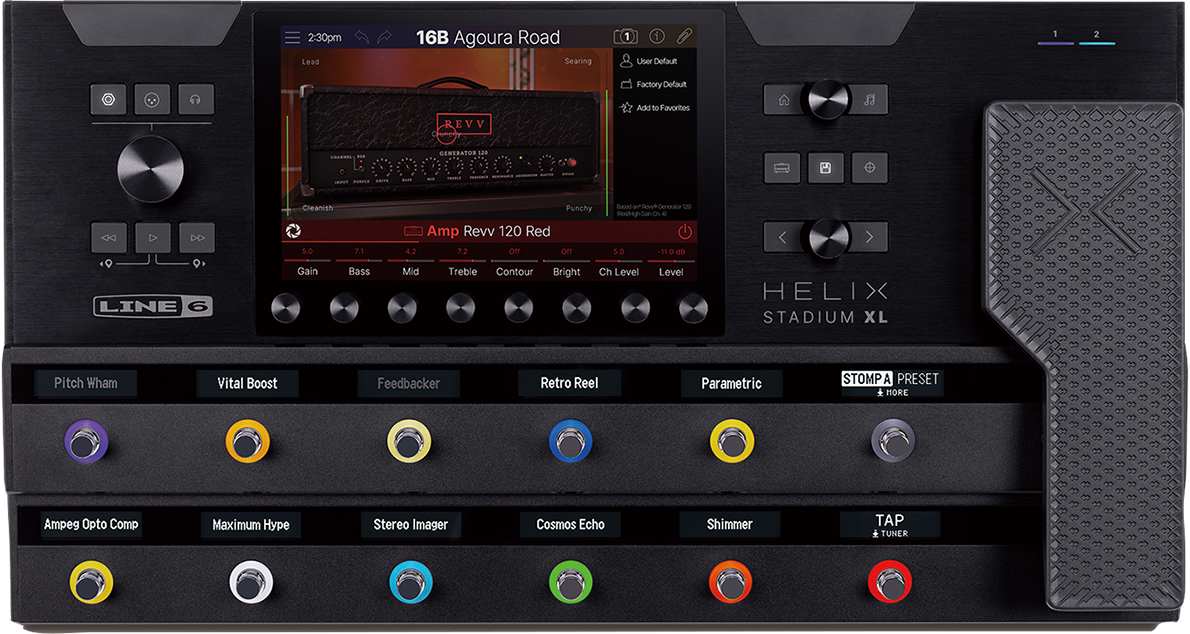Image resolution: width=1190 pixels, height=634 pixels.
Task: Push the hardware Home button
Action: pyautogui.click(x=784, y=99)
